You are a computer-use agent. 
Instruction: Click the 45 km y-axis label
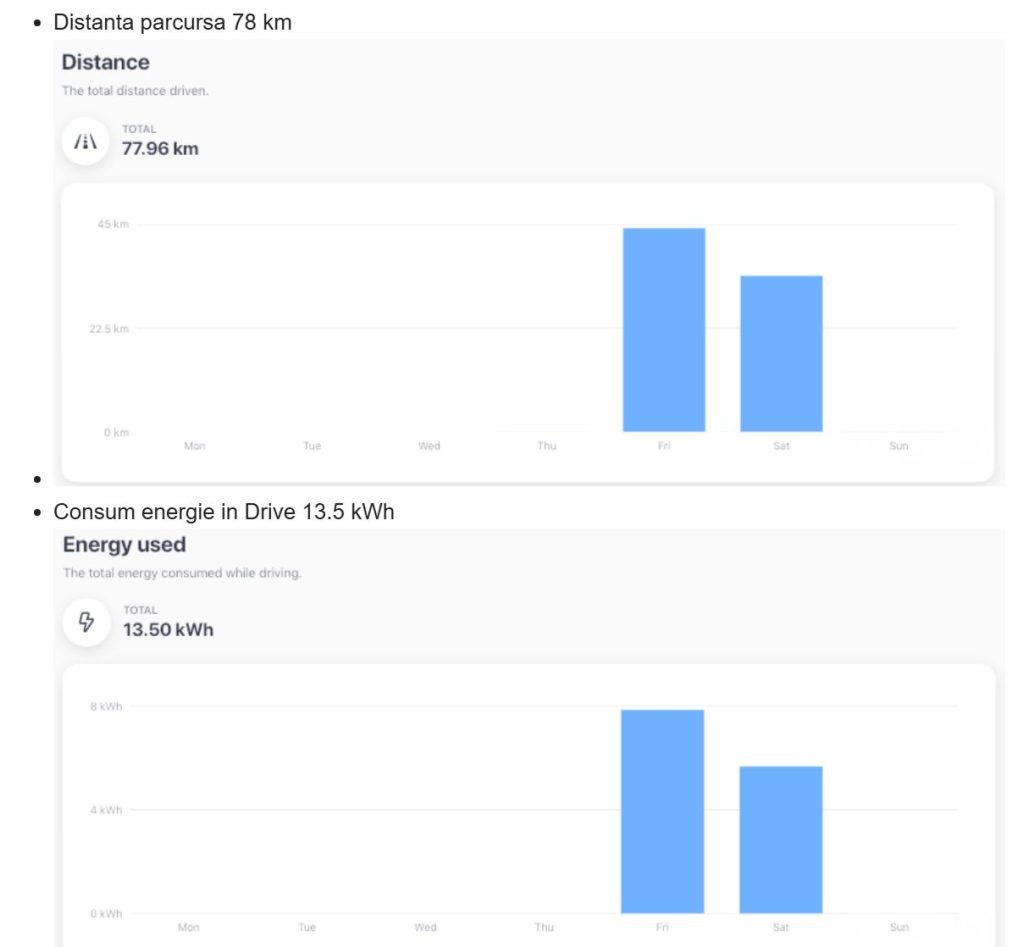tap(113, 224)
